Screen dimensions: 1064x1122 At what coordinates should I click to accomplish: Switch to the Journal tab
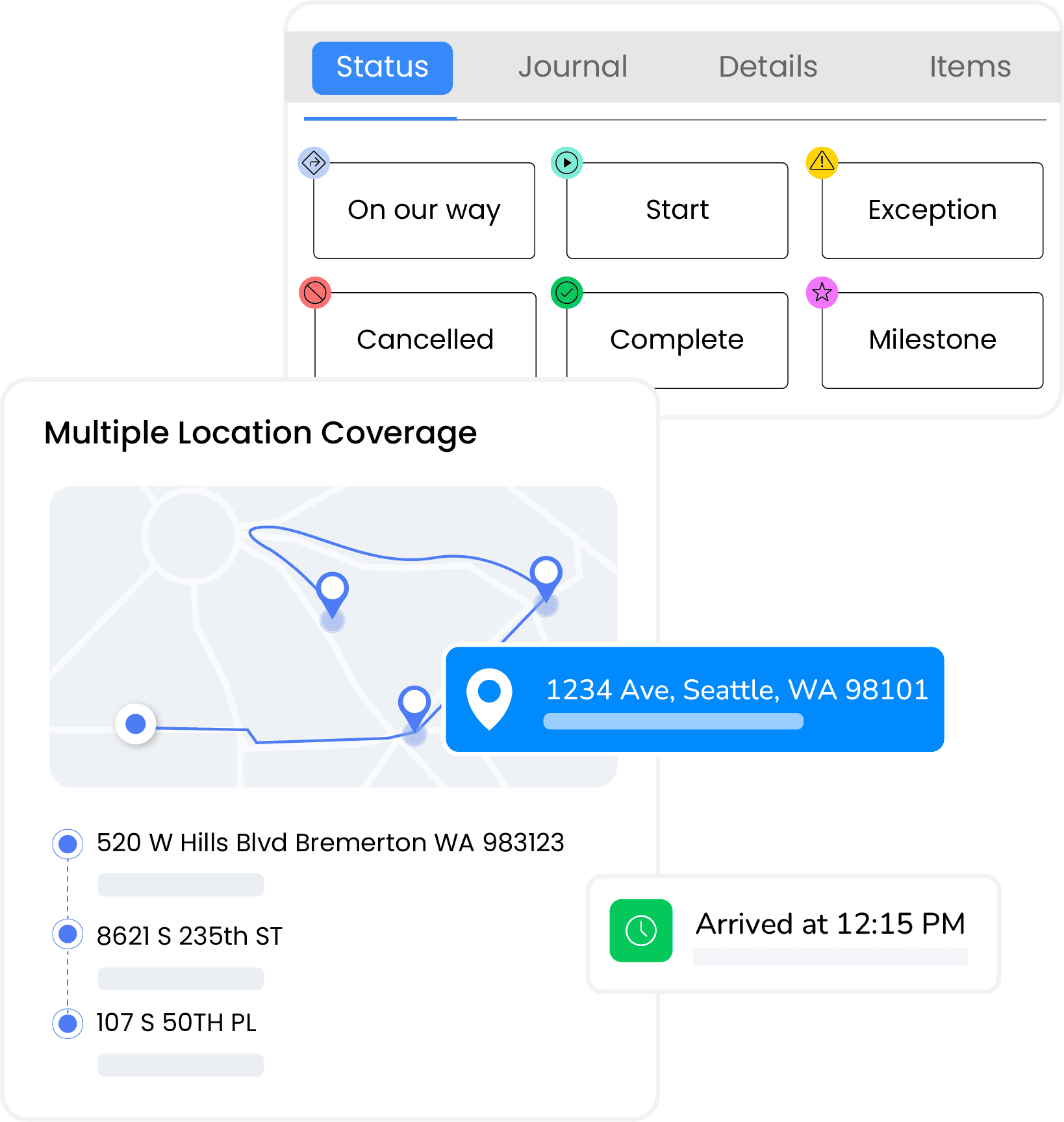tap(572, 67)
